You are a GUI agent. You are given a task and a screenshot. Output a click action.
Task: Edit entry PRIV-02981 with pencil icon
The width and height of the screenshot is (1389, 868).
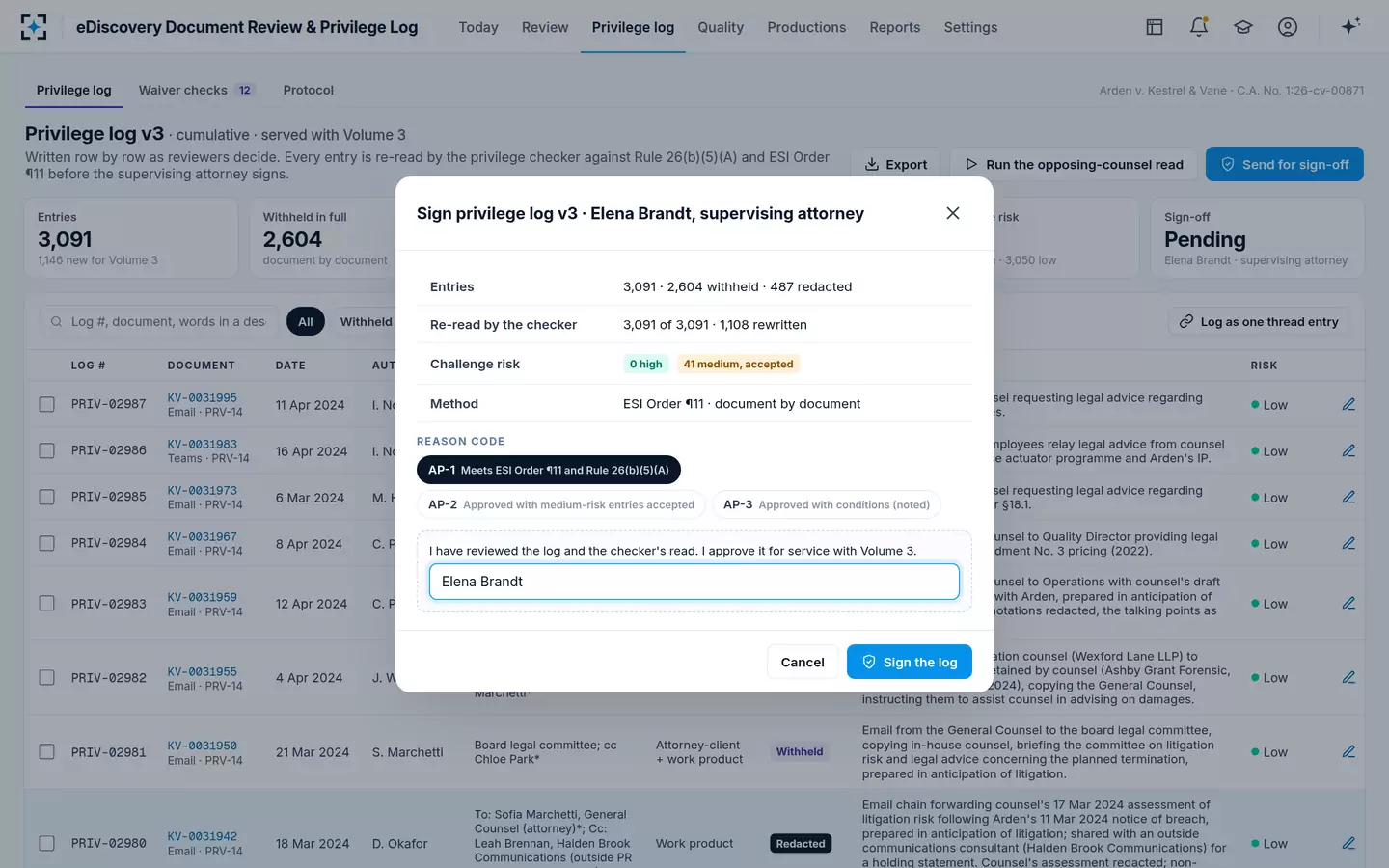(1348, 751)
